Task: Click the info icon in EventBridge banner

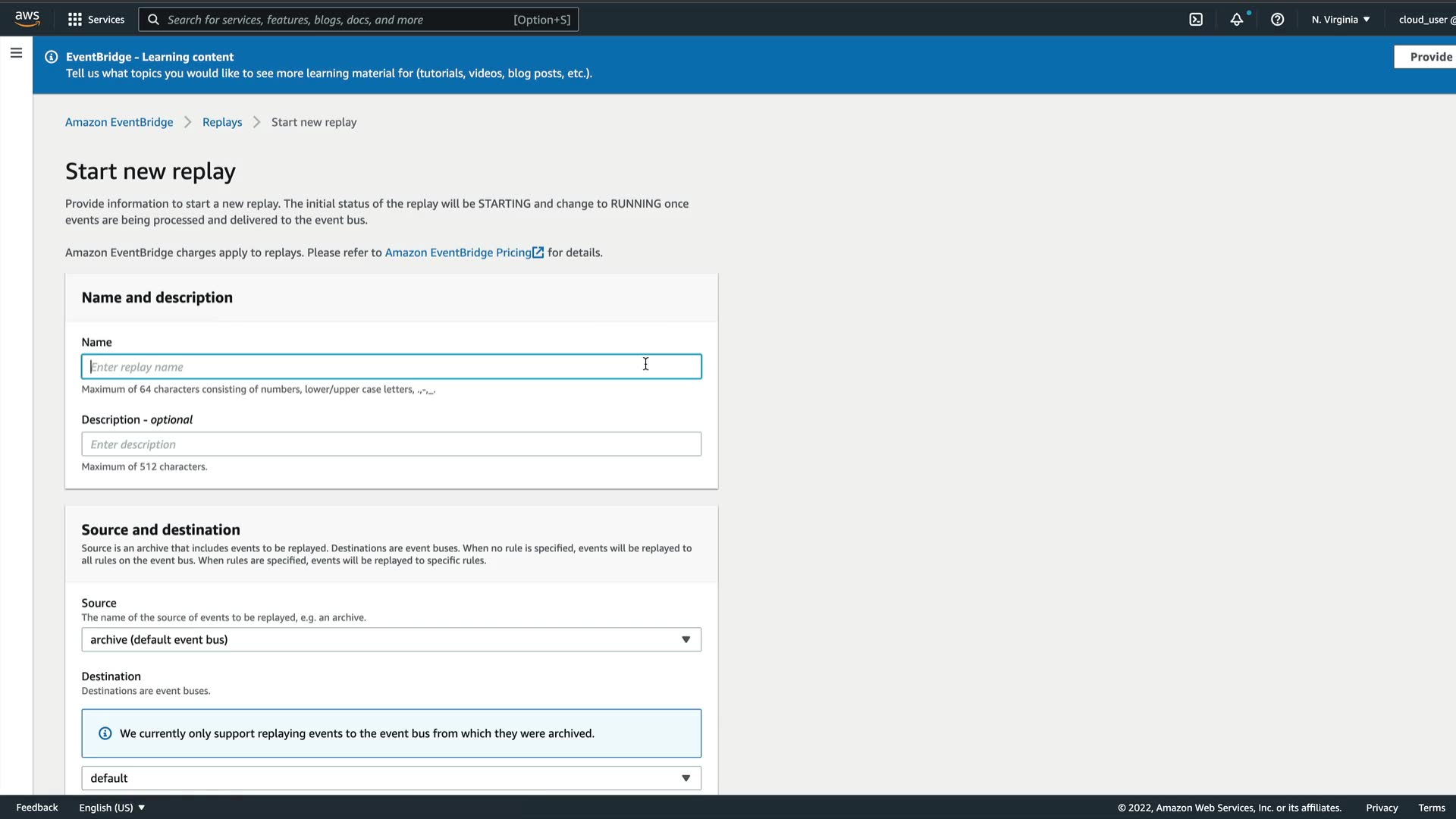Action: tap(51, 57)
